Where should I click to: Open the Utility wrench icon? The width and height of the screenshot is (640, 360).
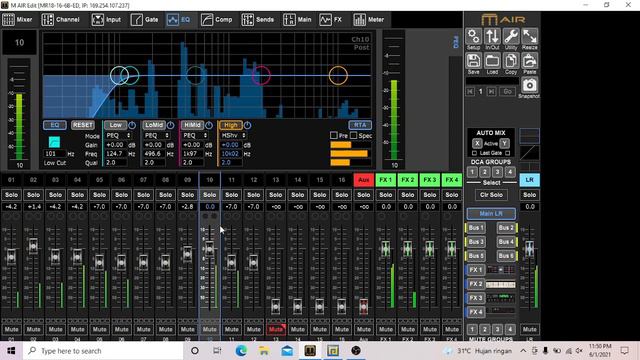(511, 37)
